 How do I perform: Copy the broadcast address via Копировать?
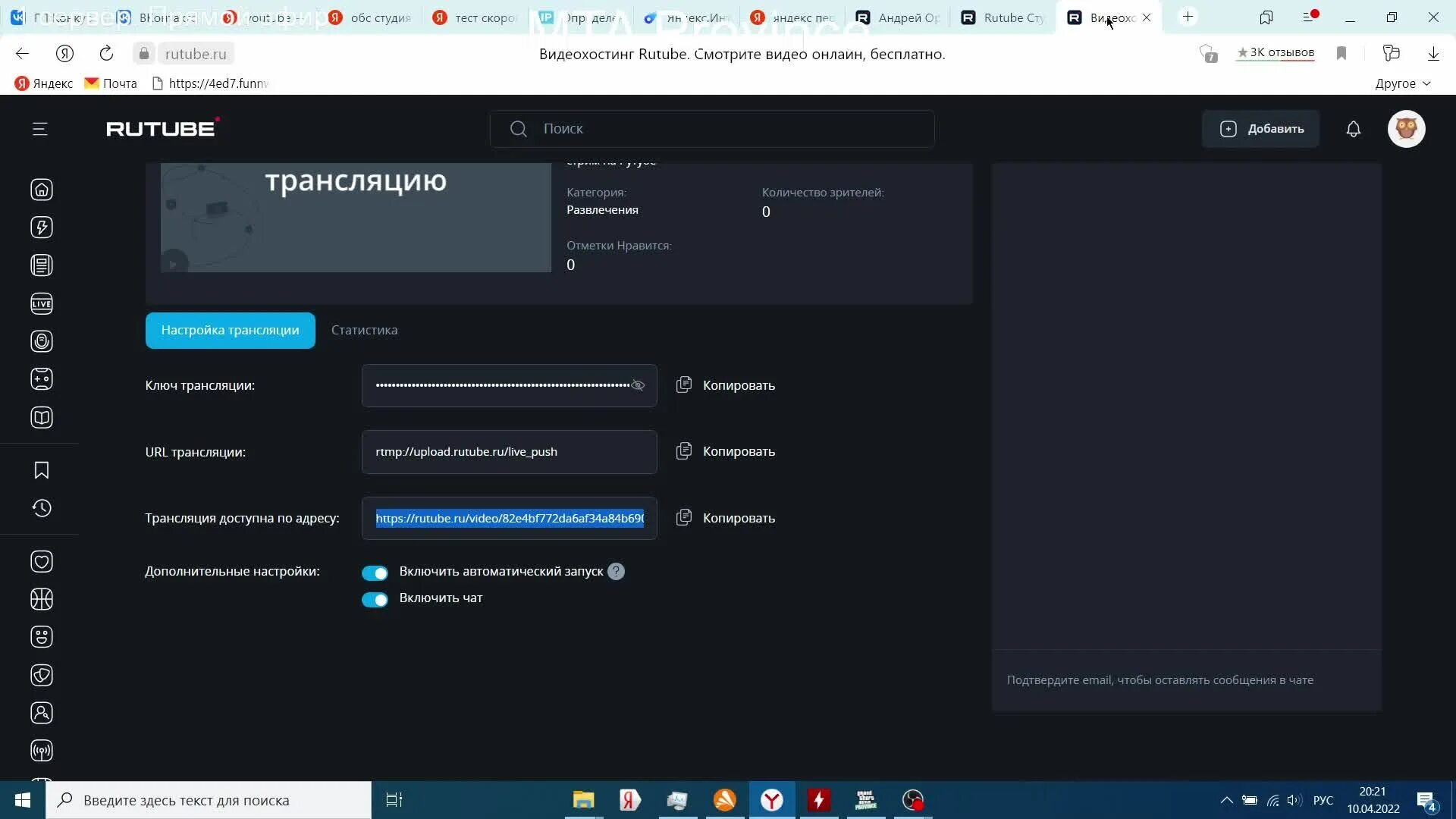pyautogui.click(x=739, y=518)
